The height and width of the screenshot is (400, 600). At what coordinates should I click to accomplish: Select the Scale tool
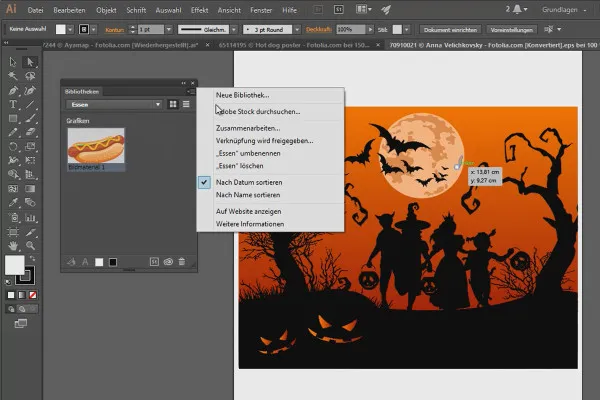tap(30, 147)
